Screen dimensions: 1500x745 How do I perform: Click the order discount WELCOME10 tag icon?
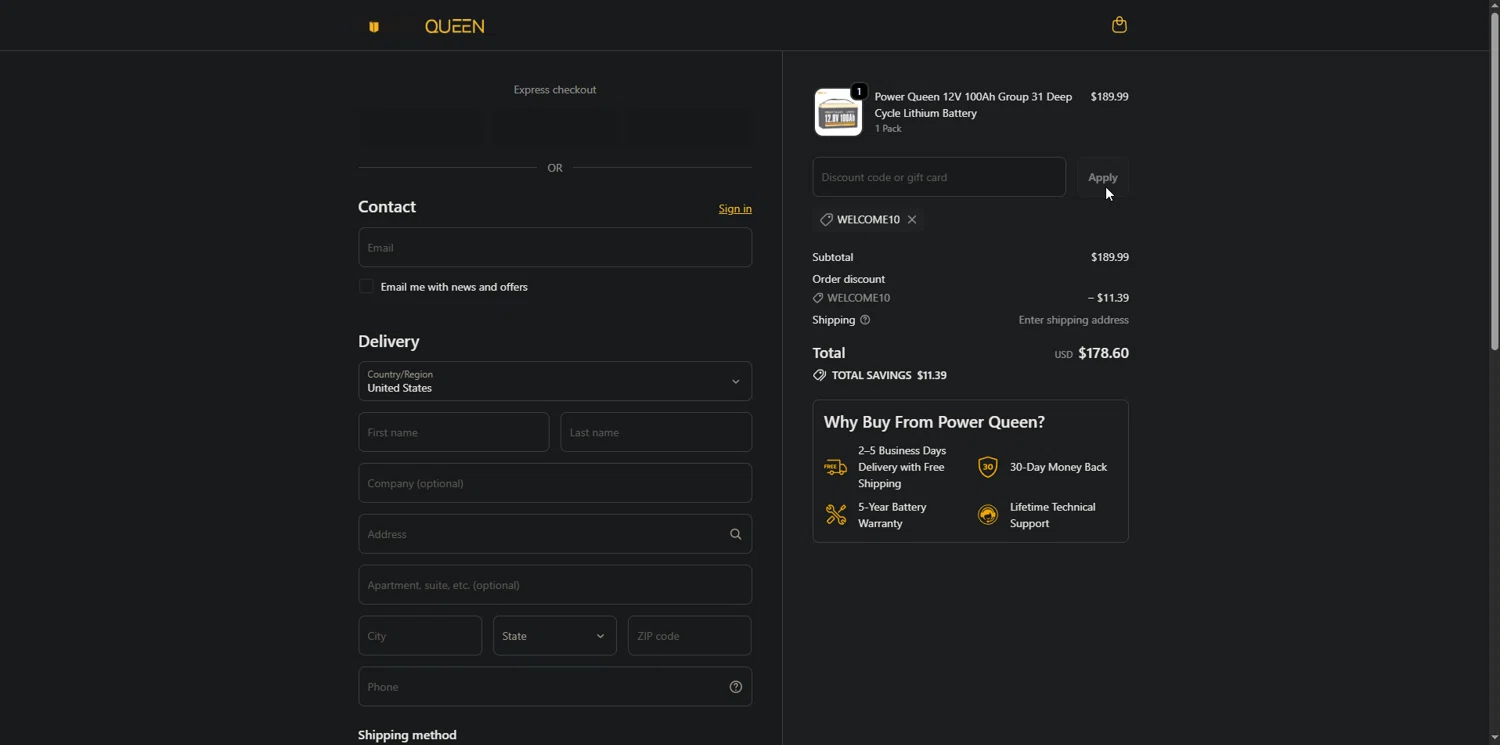point(817,298)
